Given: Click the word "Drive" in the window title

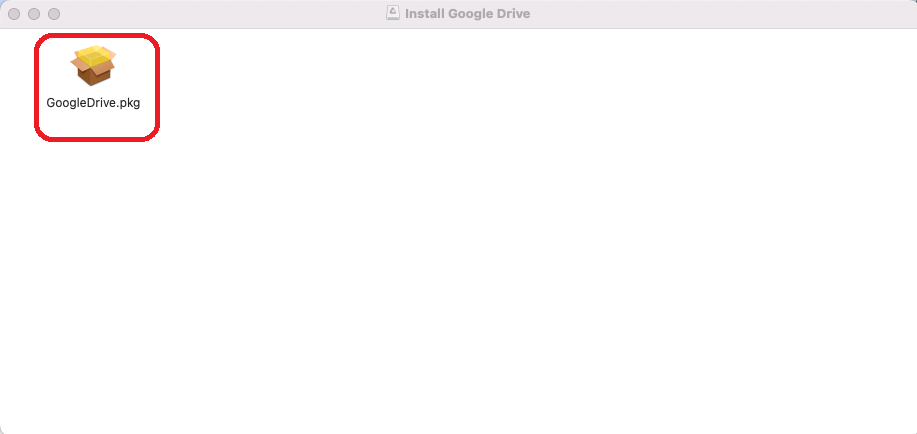Looking at the screenshot, I should point(512,13).
